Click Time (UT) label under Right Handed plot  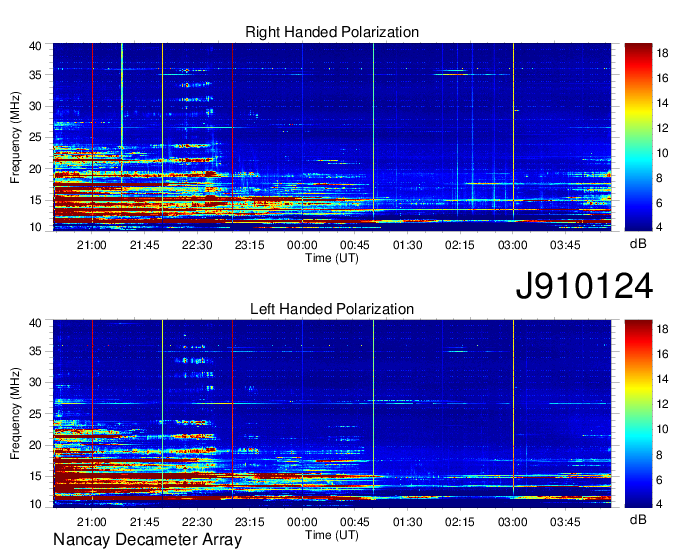click(332, 258)
